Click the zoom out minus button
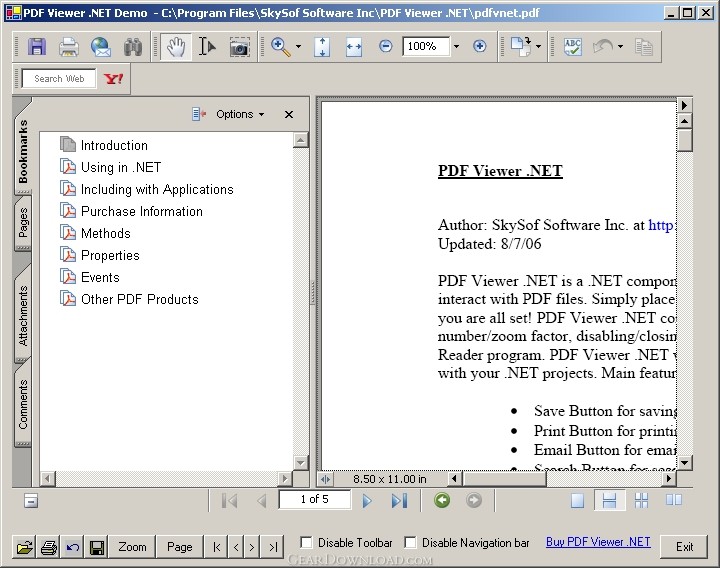720x568 pixels. 386,46
